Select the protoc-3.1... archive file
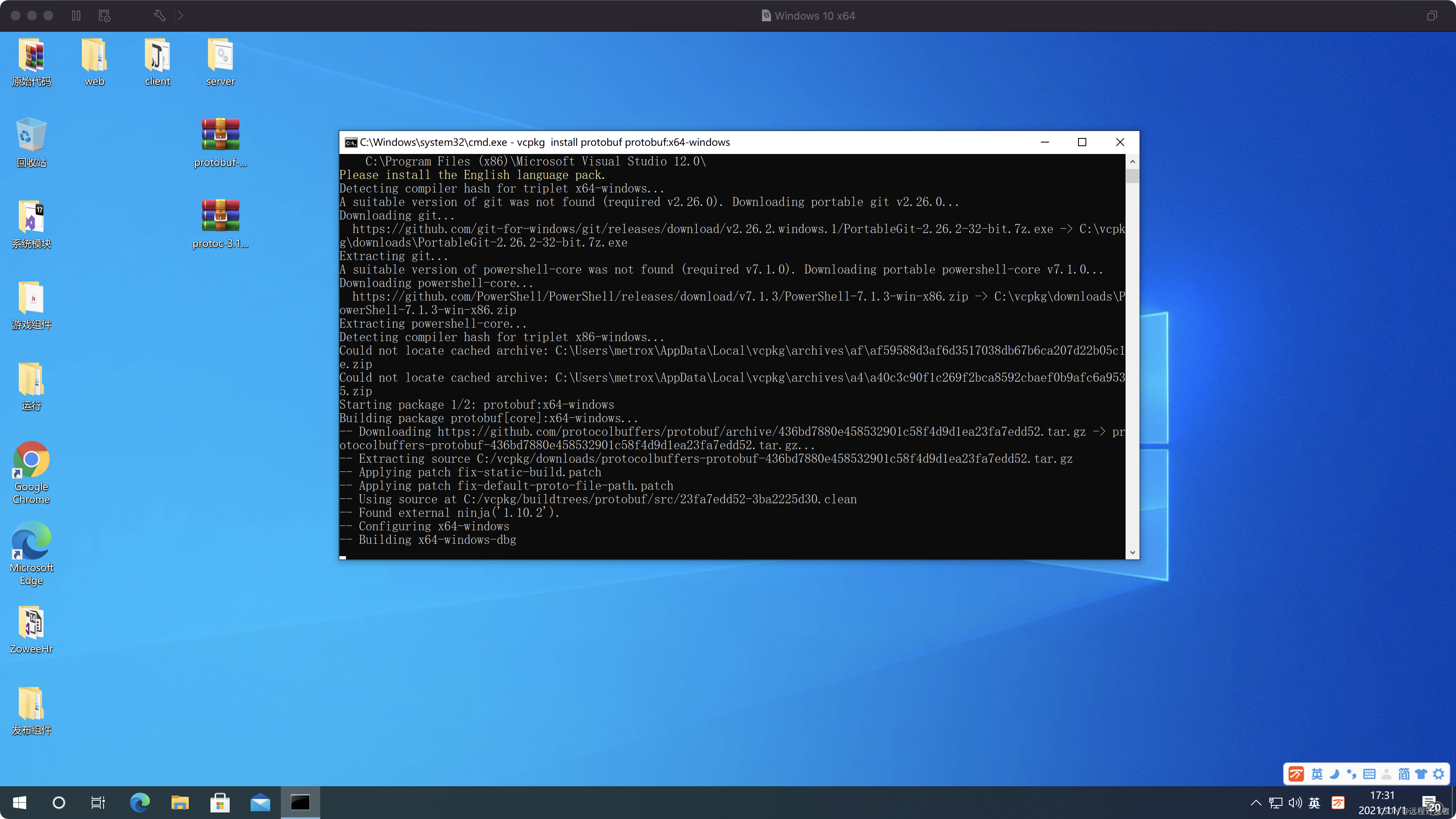 [x=220, y=224]
